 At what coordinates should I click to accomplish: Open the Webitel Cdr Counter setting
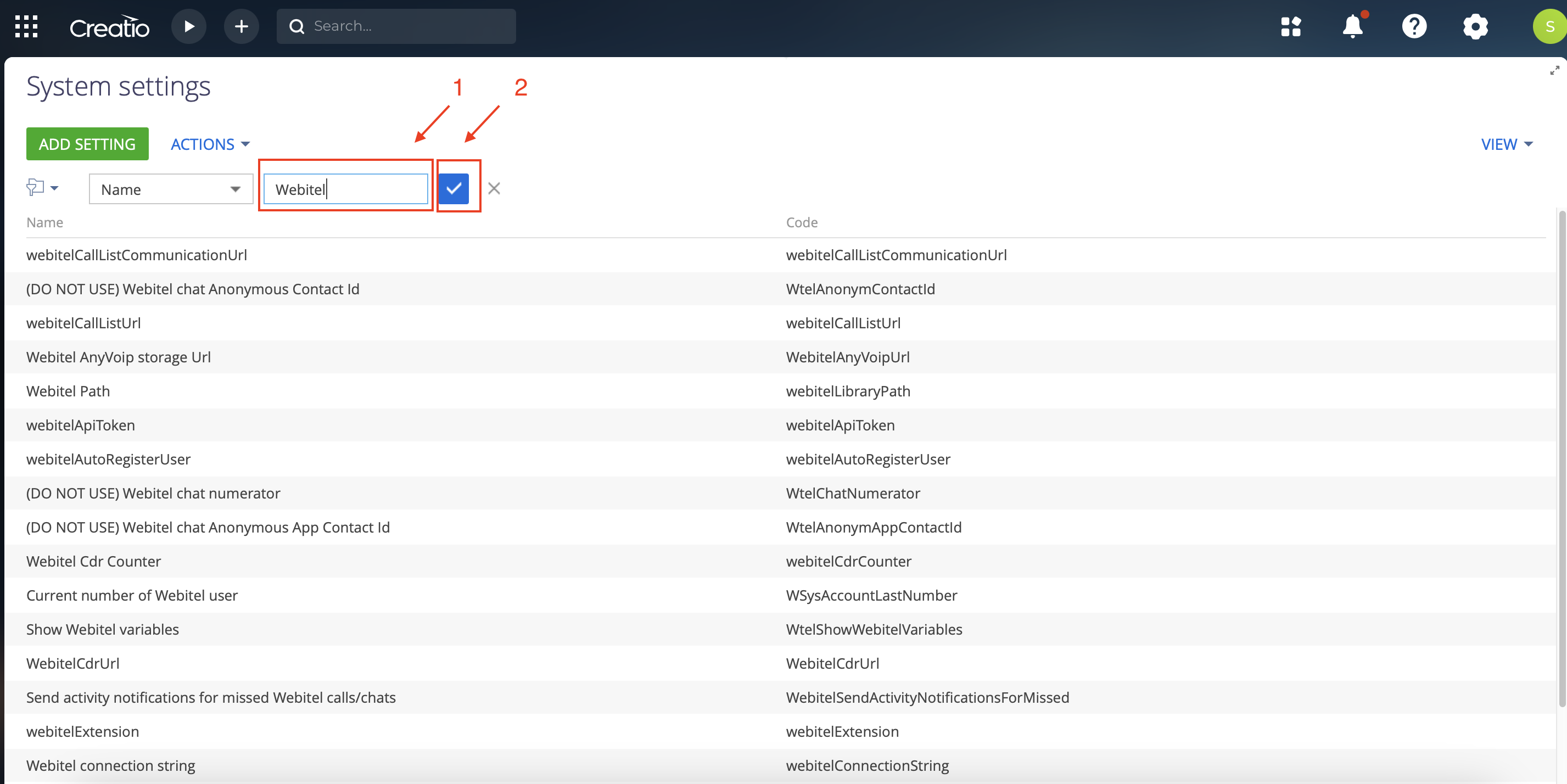click(x=94, y=562)
